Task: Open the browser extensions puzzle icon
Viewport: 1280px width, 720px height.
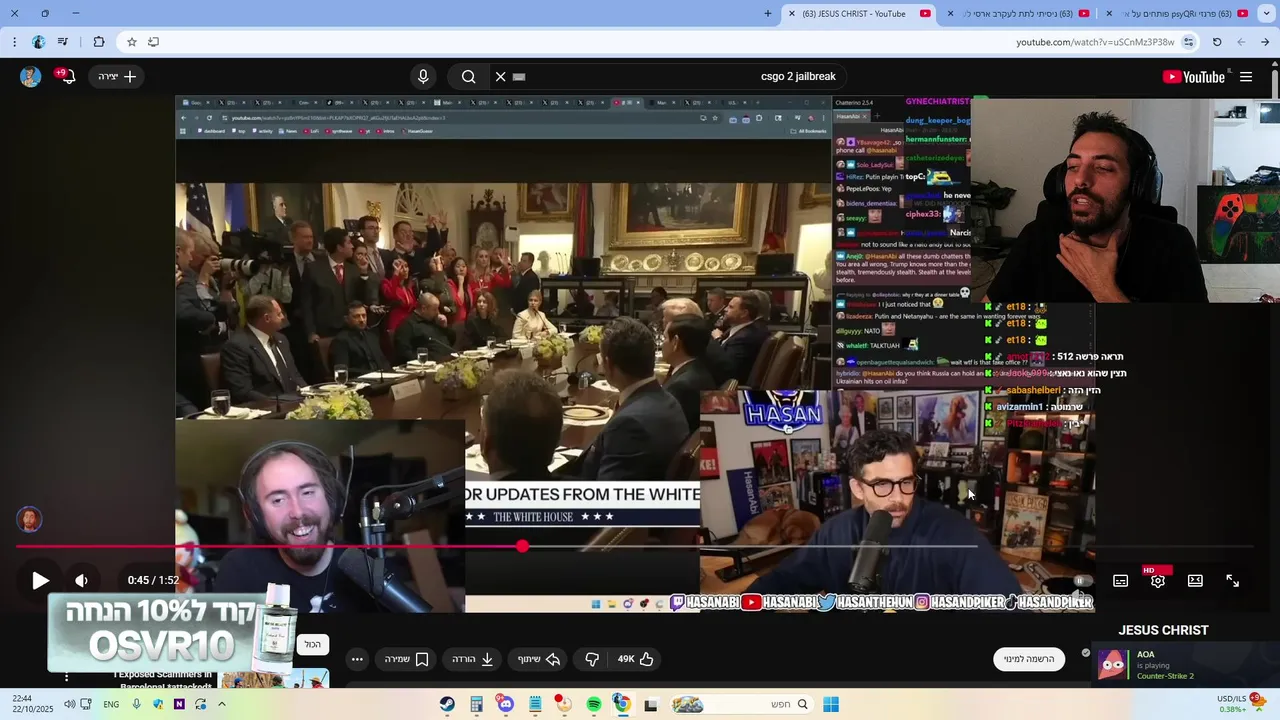Action: [98, 42]
